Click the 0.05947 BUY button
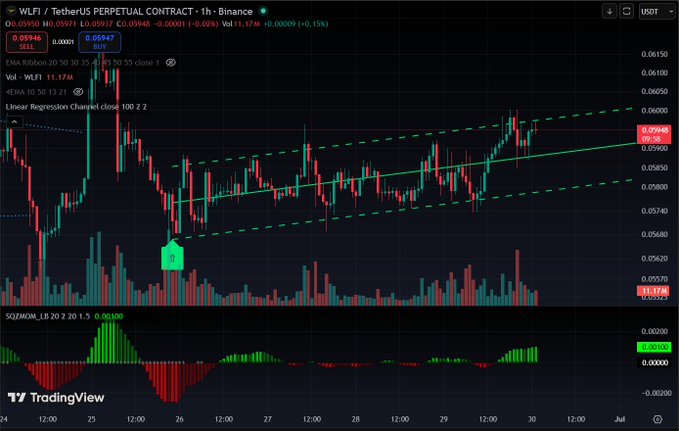Screen dimensions: 679x431 pyautogui.click(x=100, y=42)
